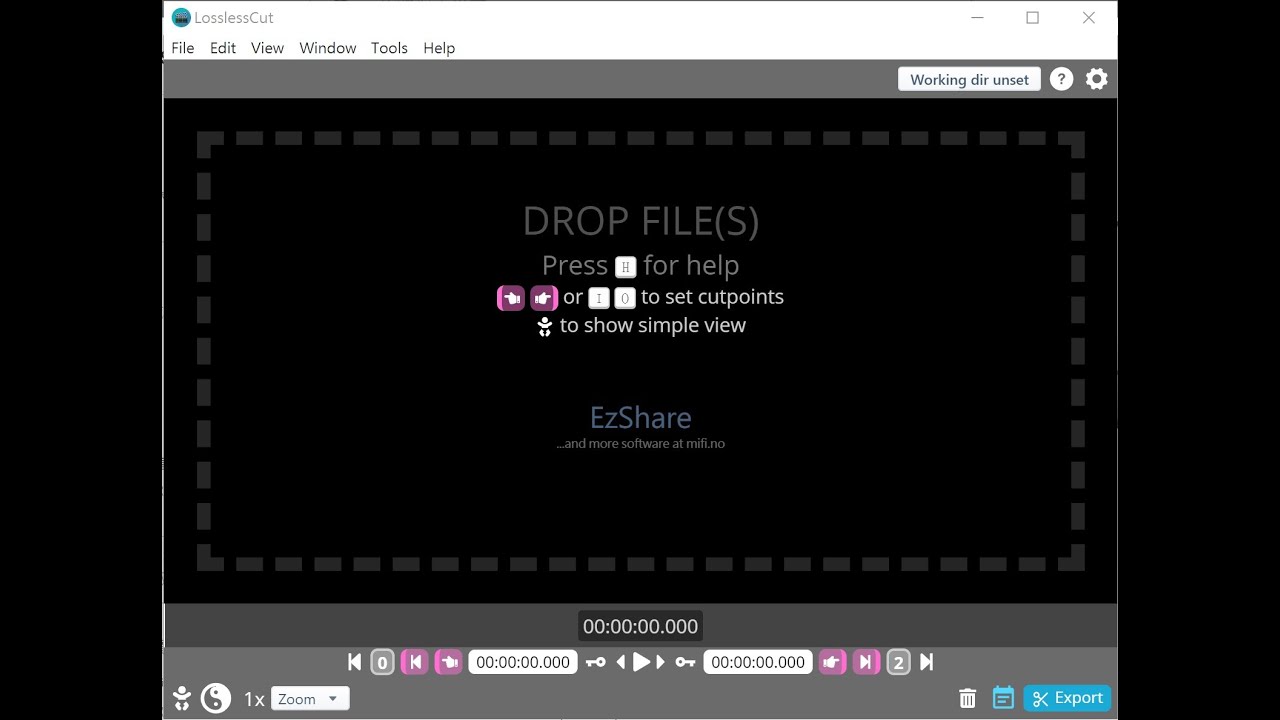Open the File menu
Screen dimensions: 1280x720
pos(183,48)
